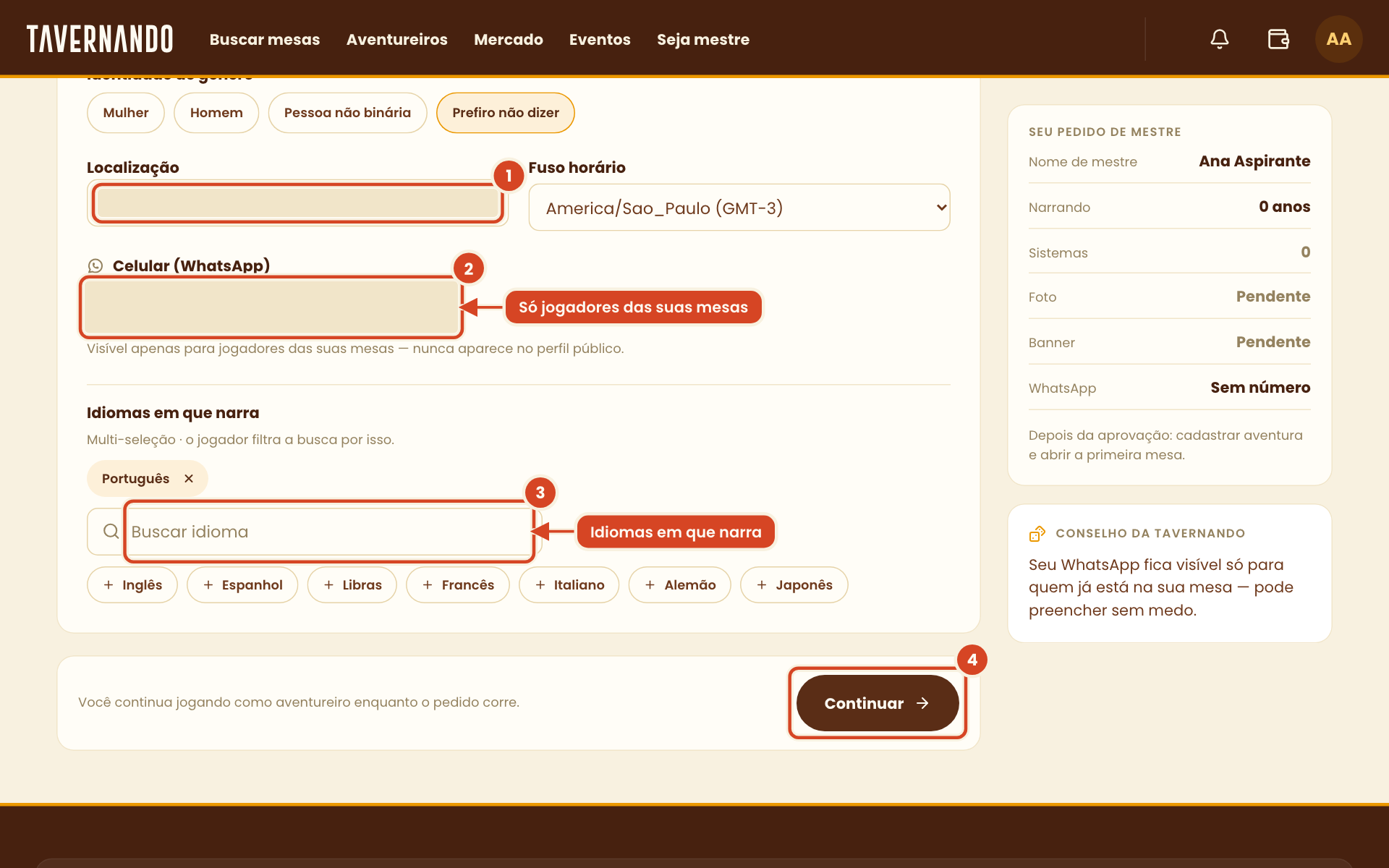Remove the Português language chip

[189, 479]
